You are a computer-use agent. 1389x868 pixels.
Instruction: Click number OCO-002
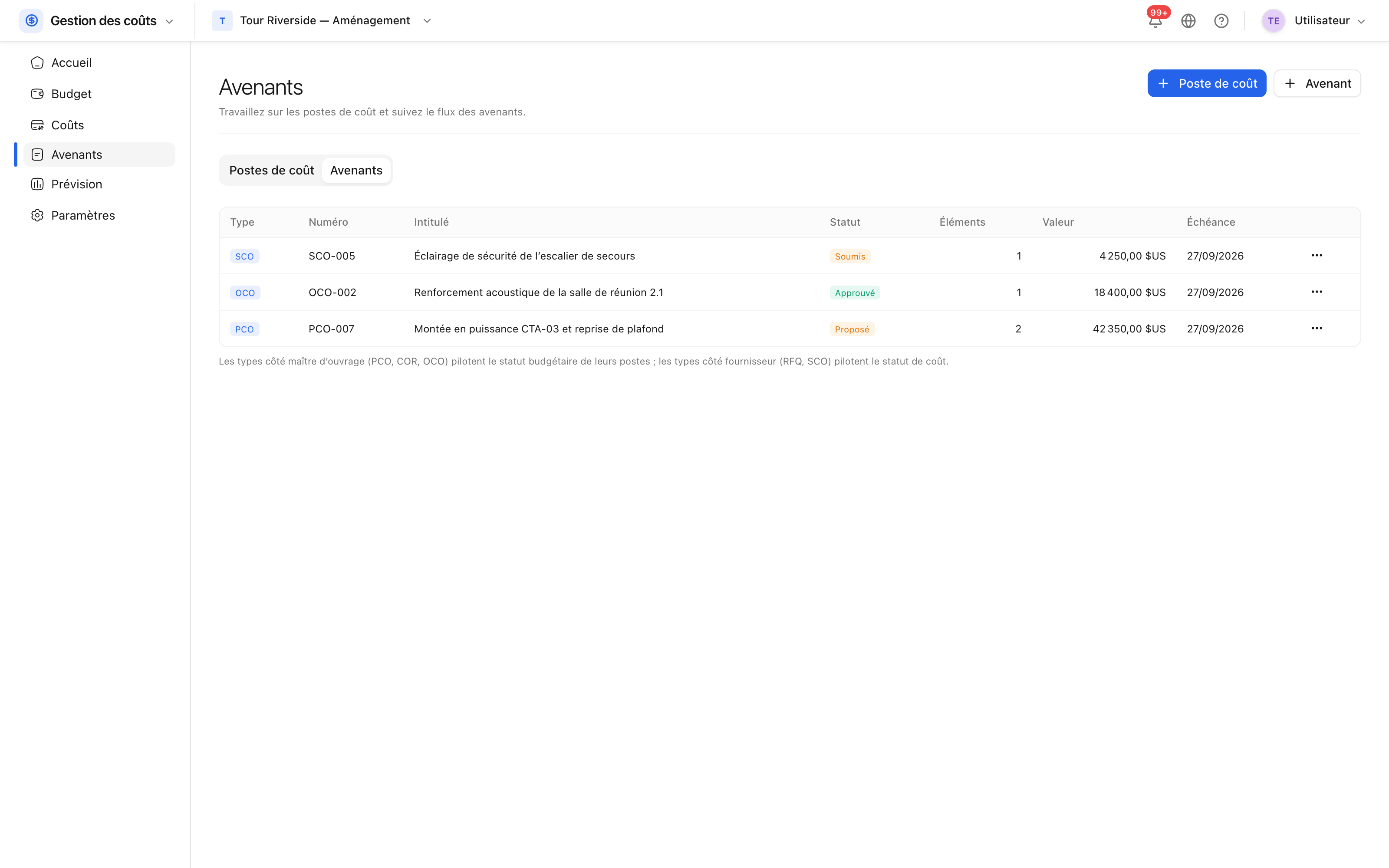click(332, 293)
